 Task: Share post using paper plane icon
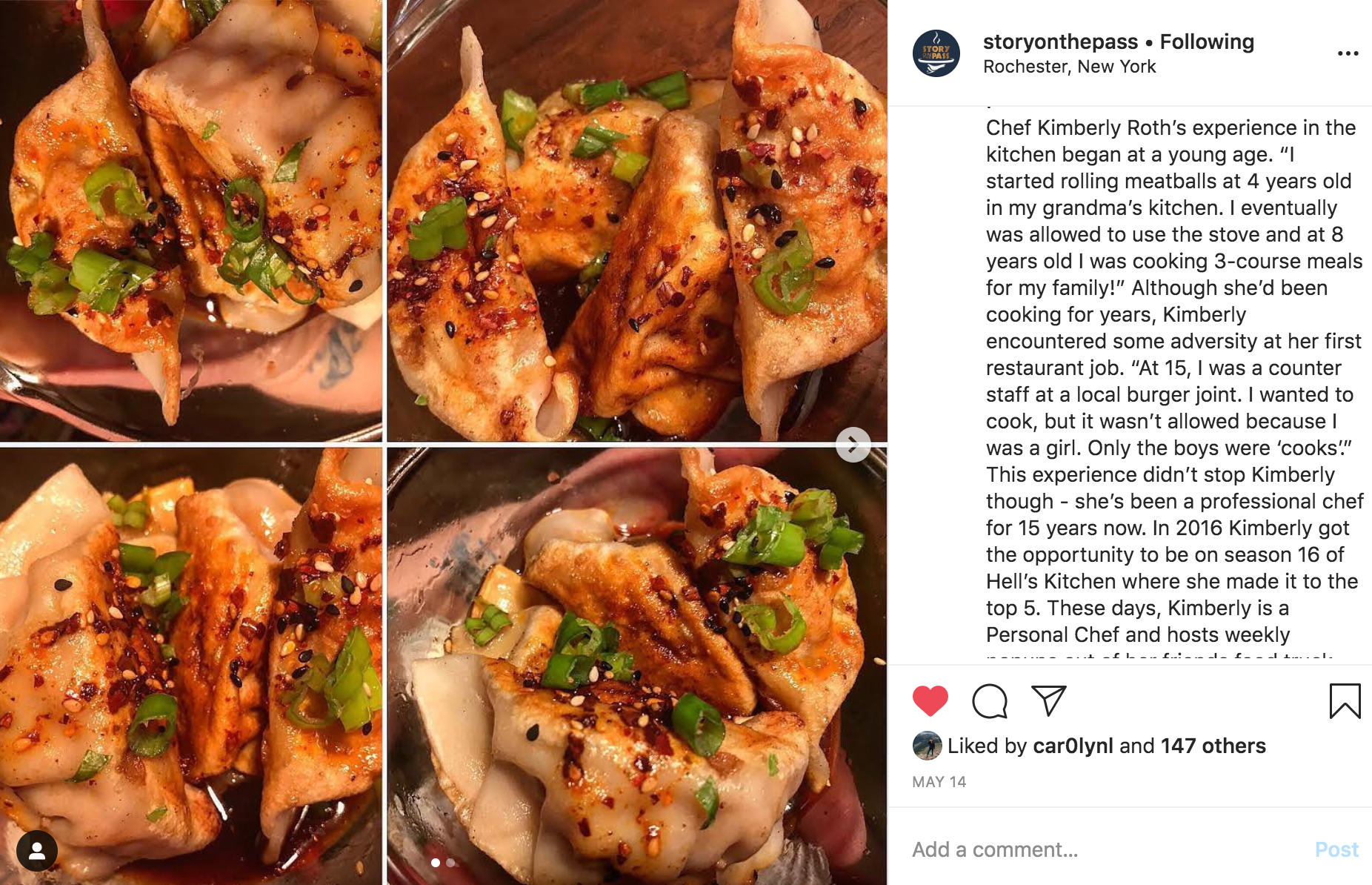pyautogui.click(x=1048, y=700)
